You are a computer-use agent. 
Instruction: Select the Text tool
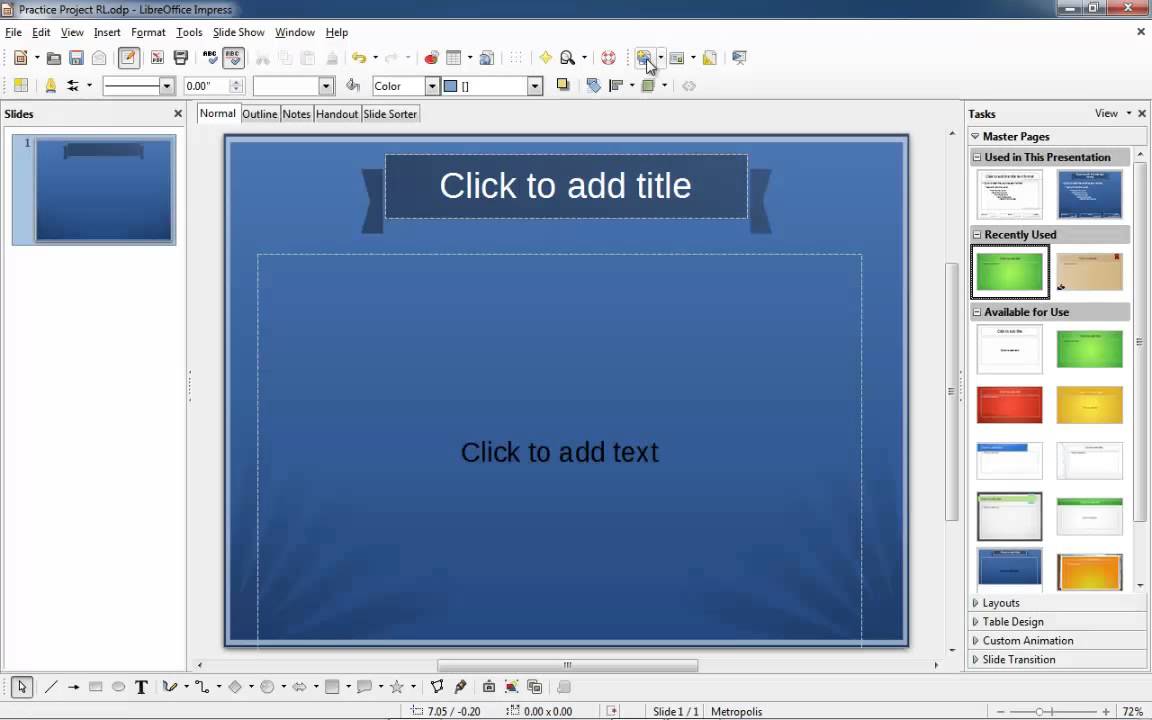click(x=141, y=687)
